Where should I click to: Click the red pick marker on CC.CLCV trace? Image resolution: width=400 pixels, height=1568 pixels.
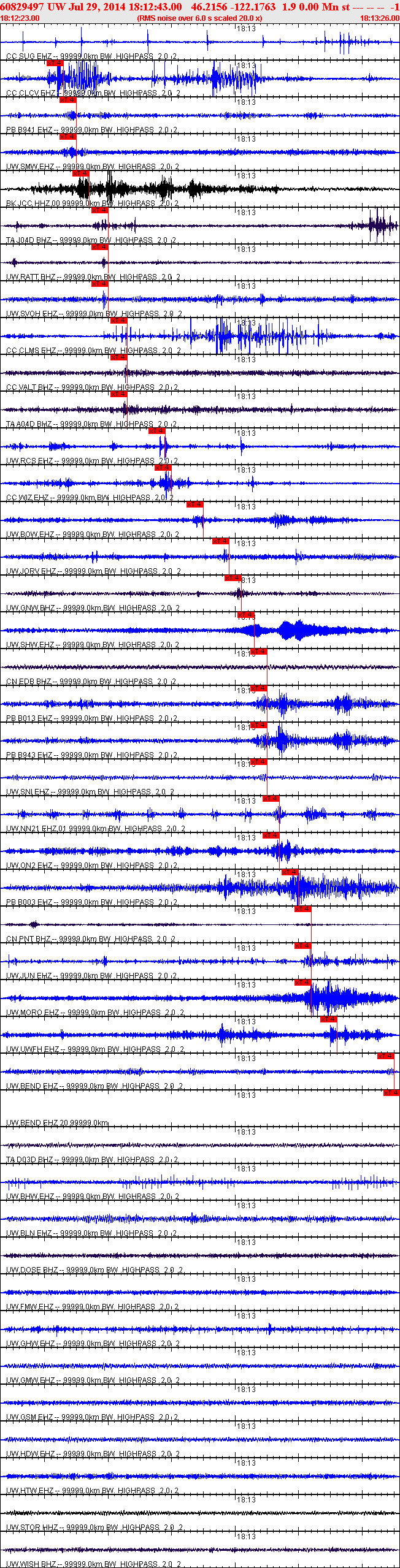(55, 63)
